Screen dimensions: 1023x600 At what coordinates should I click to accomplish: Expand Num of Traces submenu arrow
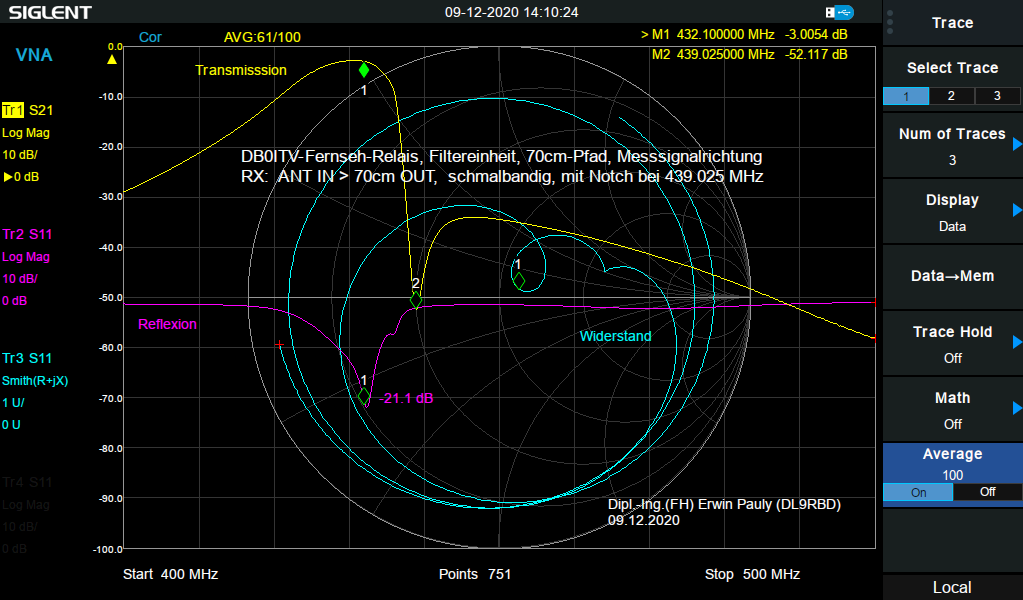pyautogui.click(x=1016, y=144)
